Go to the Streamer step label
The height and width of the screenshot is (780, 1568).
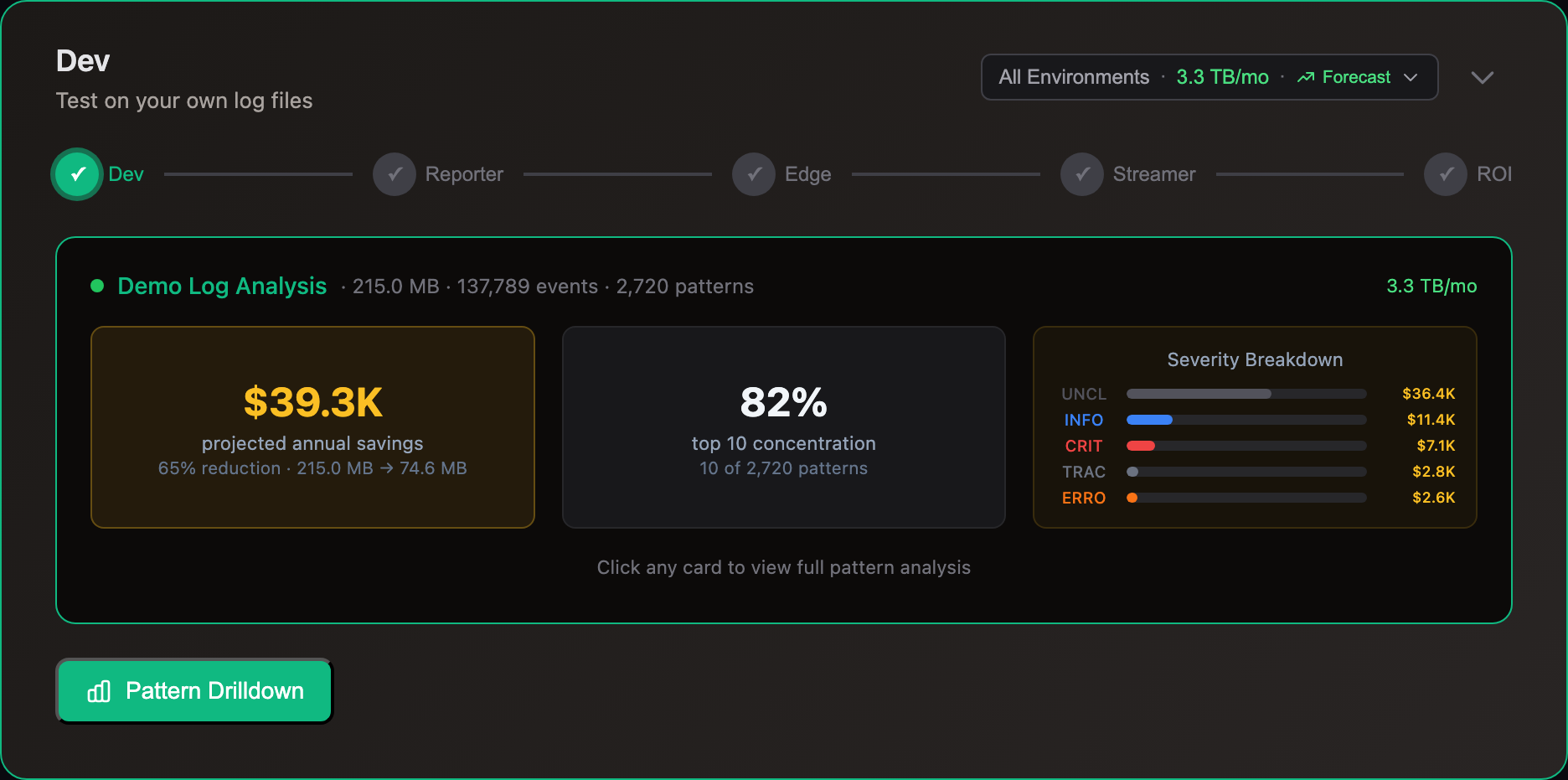click(1153, 174)
